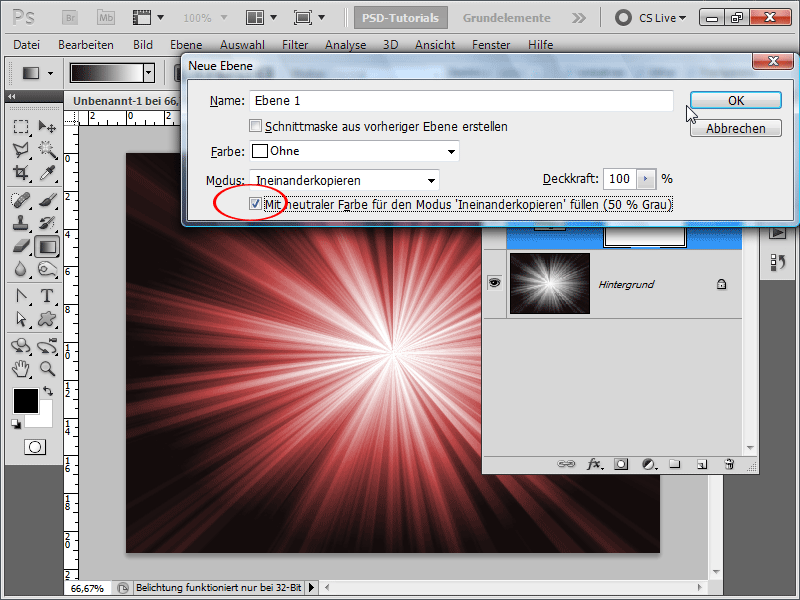Select the Polygonal Lasso tool

click(x=21, y=149)
